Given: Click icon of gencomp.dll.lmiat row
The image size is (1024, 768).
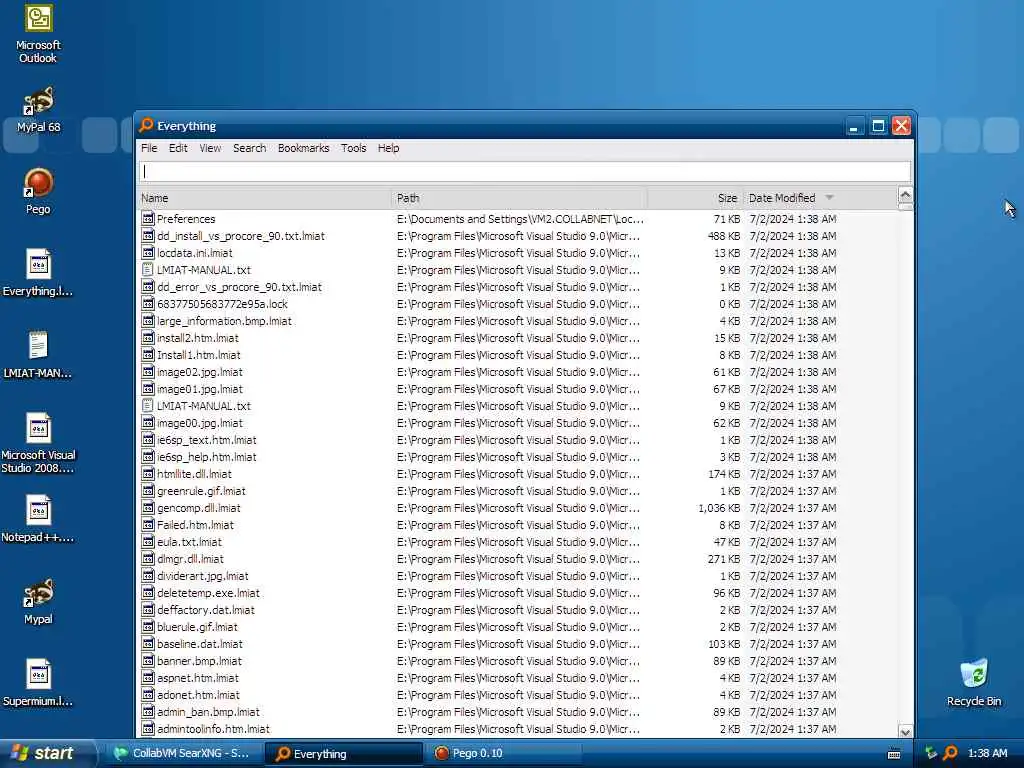Looking at the screenshot, I should click(x=148, y=507).
